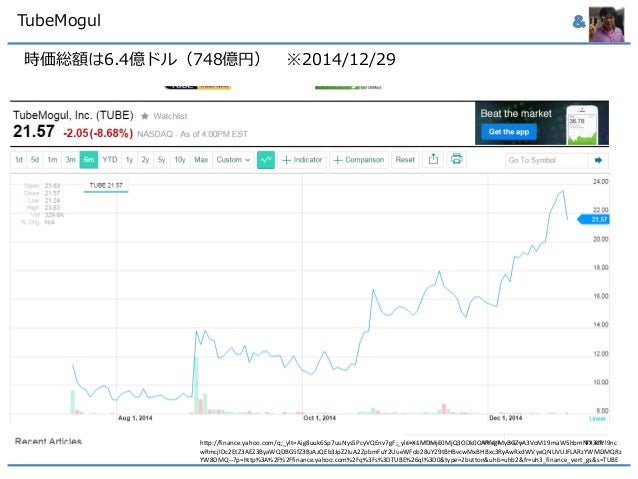Click the TUBE 21.57 legend label
Viewport: 638px width, 479px height.
(106, 186)
